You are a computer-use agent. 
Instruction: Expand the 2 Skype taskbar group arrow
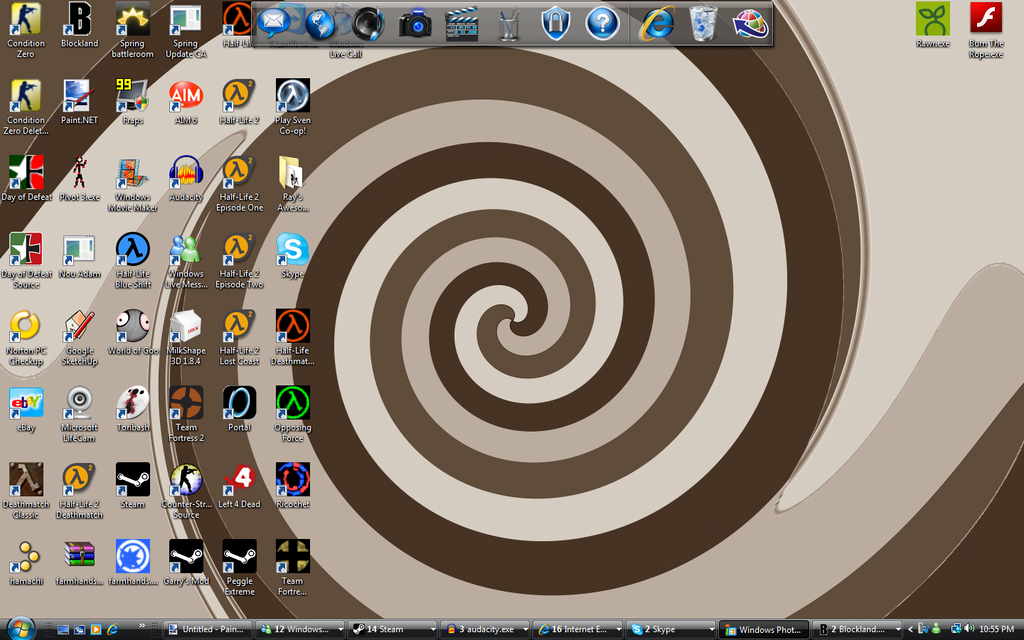(x=711, y=630)
